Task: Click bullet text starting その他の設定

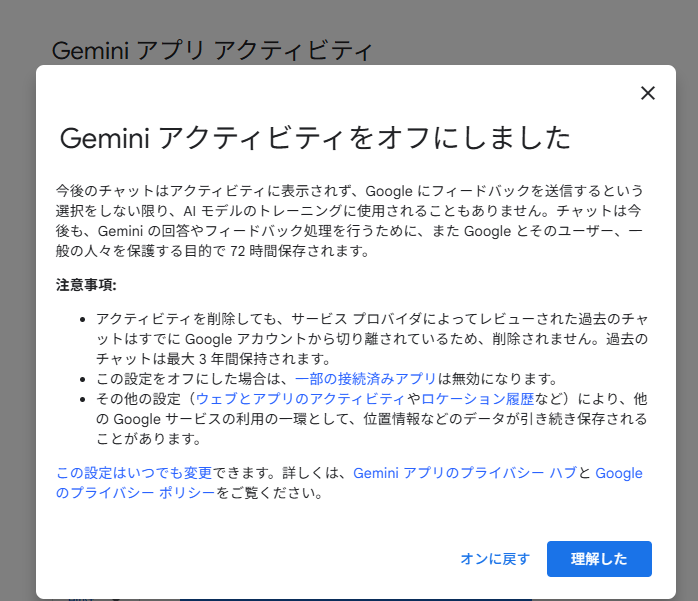Action: click(150, 399)
